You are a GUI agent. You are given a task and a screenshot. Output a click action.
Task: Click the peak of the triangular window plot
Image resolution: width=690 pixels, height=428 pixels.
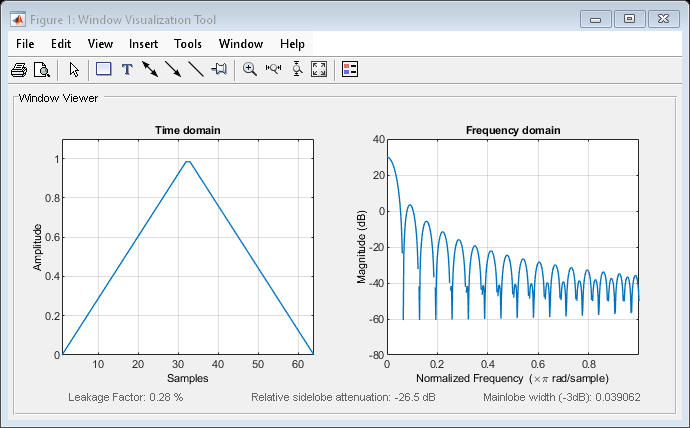pos(188,162)
